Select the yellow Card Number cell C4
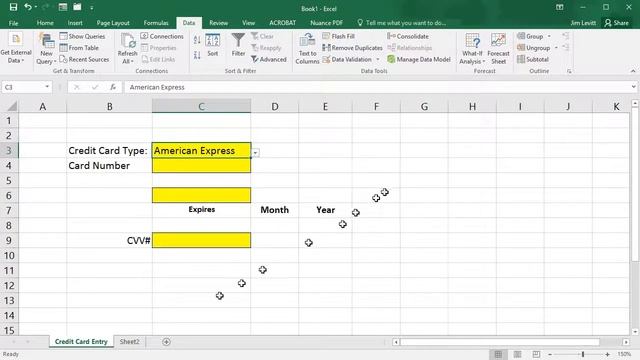The height and width of the screenshot is (360, 640). 202,165
